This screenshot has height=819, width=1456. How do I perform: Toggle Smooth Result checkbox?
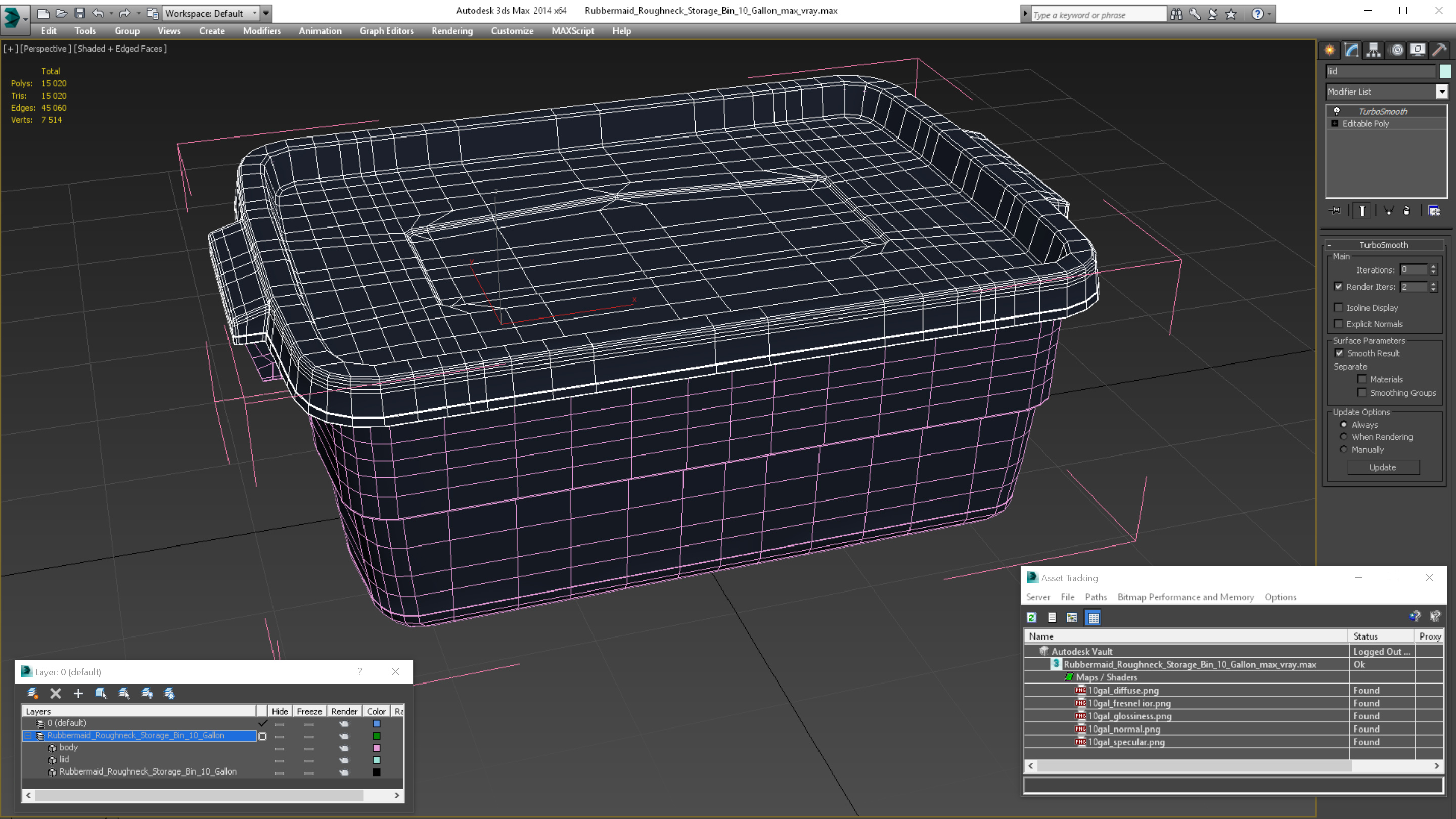1339,353
